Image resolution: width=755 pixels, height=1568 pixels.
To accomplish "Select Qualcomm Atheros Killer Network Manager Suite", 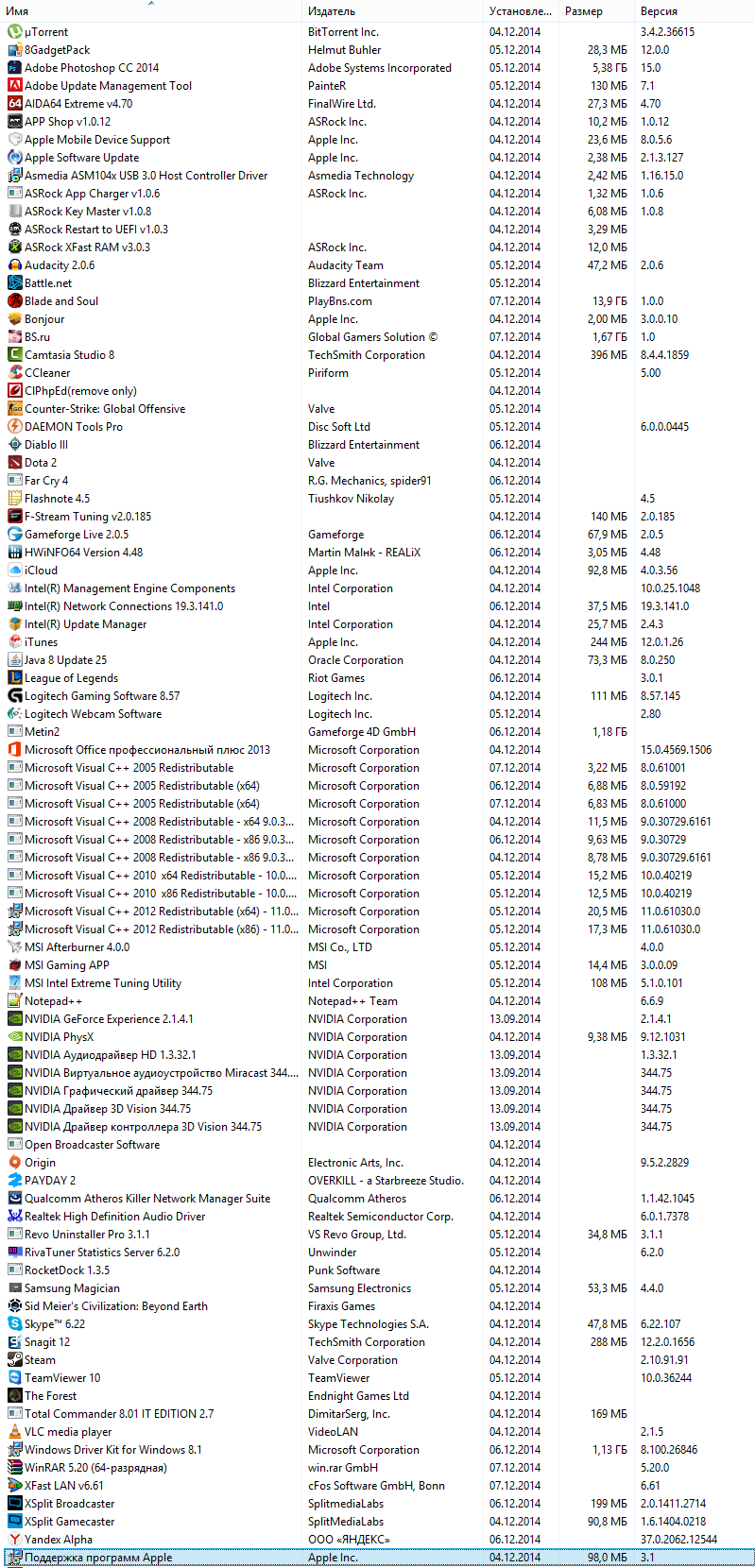I will pos(147,1198).
